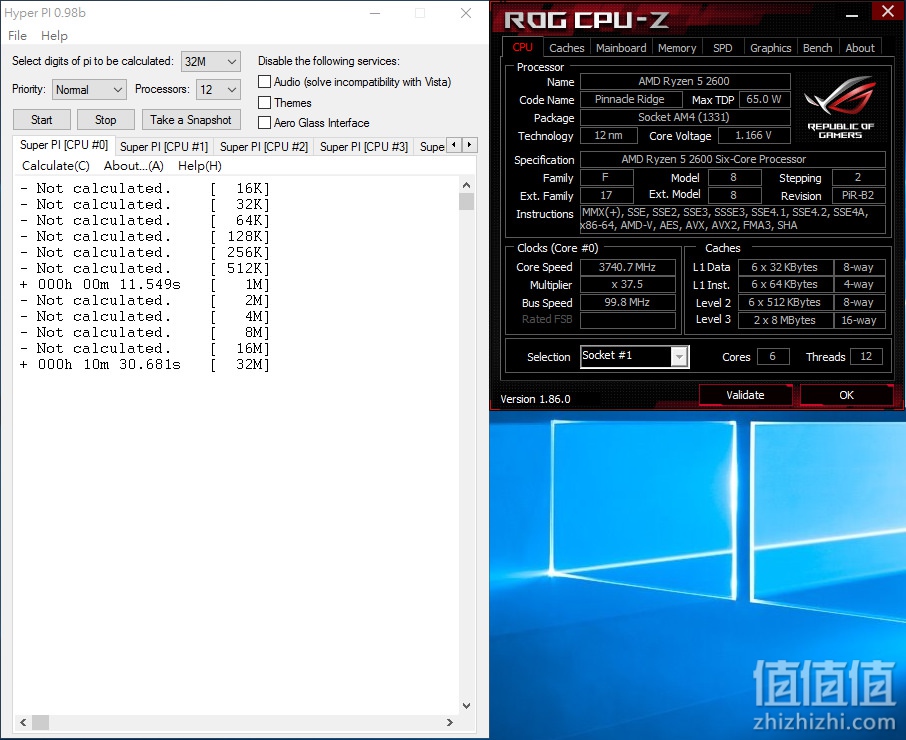Switch to Super PI [CPU #0] tab

click(x=64, y=145)
